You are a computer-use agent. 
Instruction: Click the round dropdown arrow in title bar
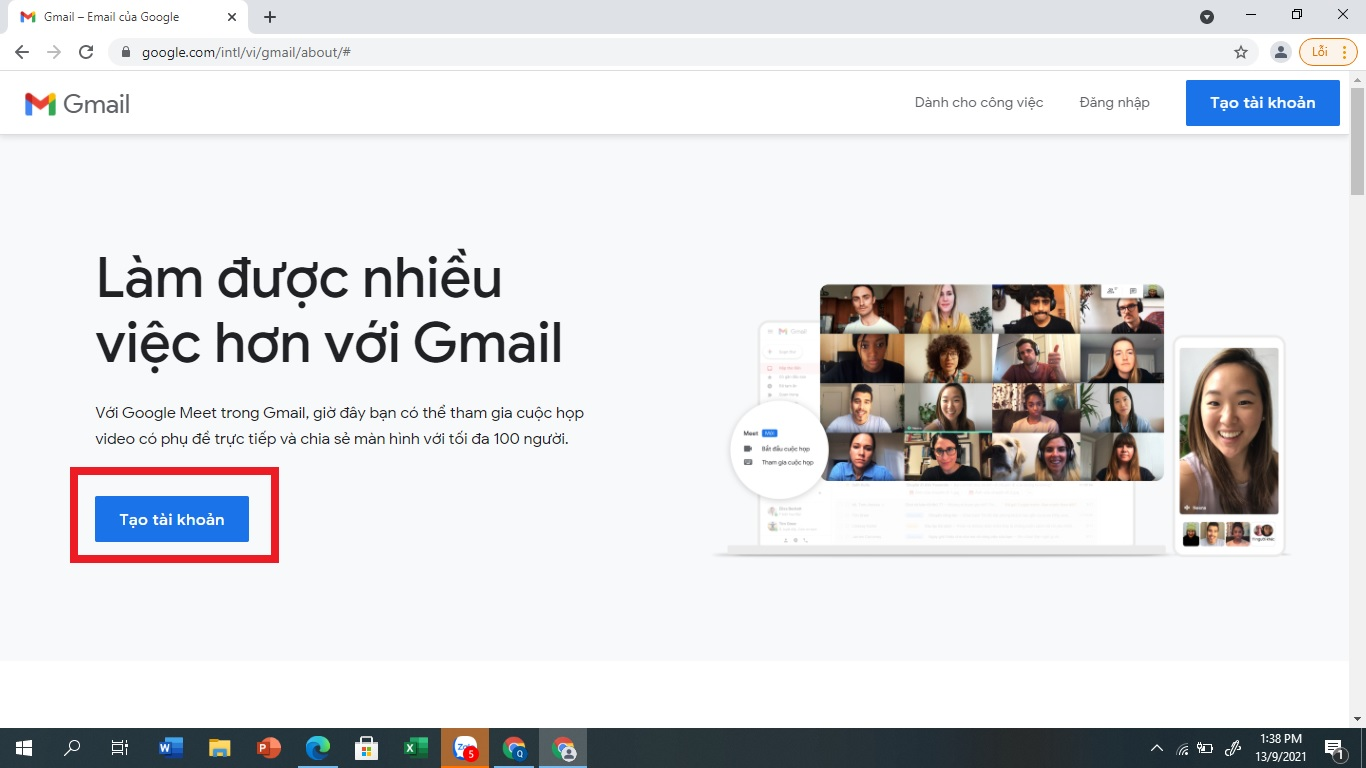pos(1207,17)
